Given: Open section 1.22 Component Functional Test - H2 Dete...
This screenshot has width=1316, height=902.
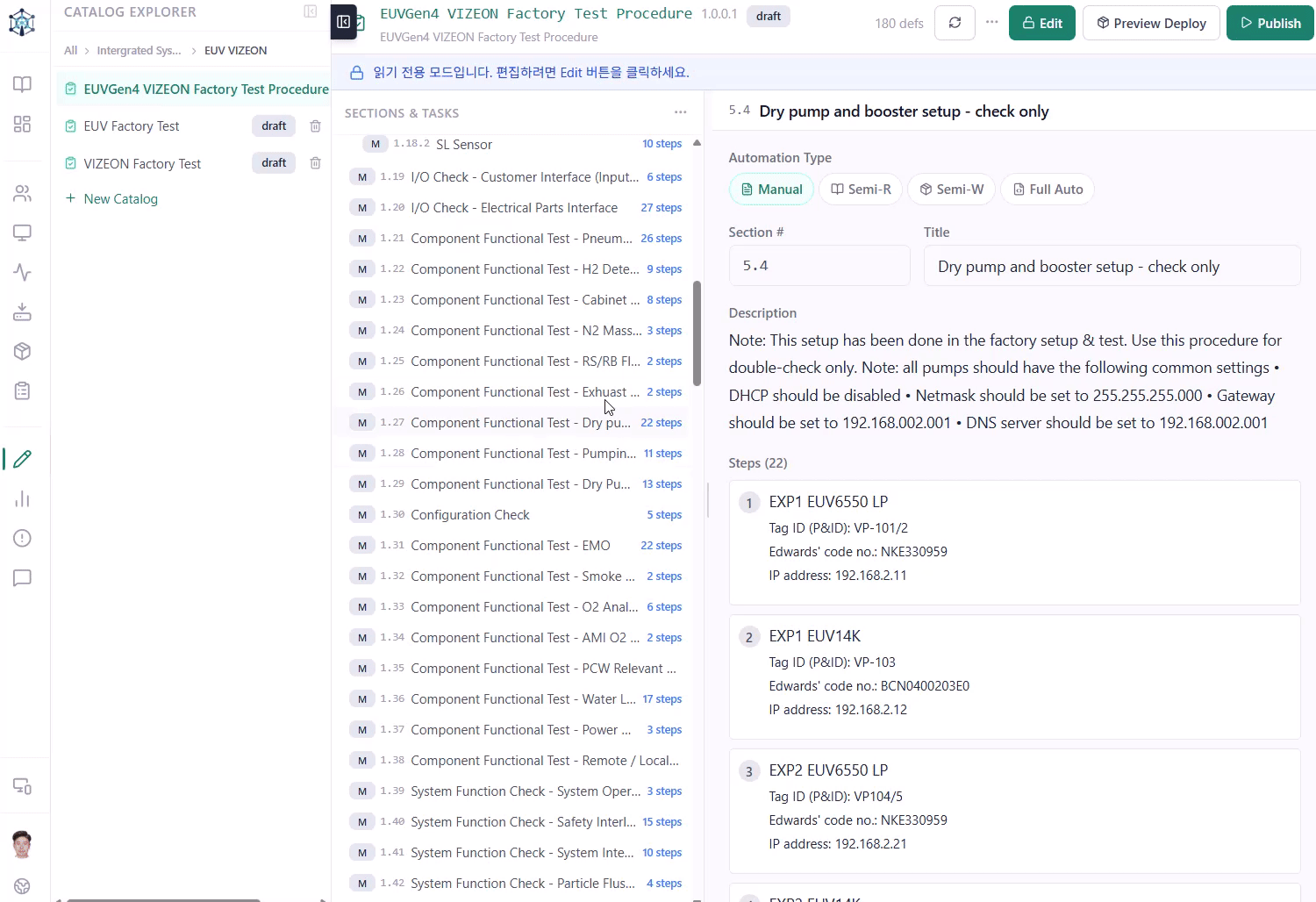Looking at the screenshot, I should 516,269.
